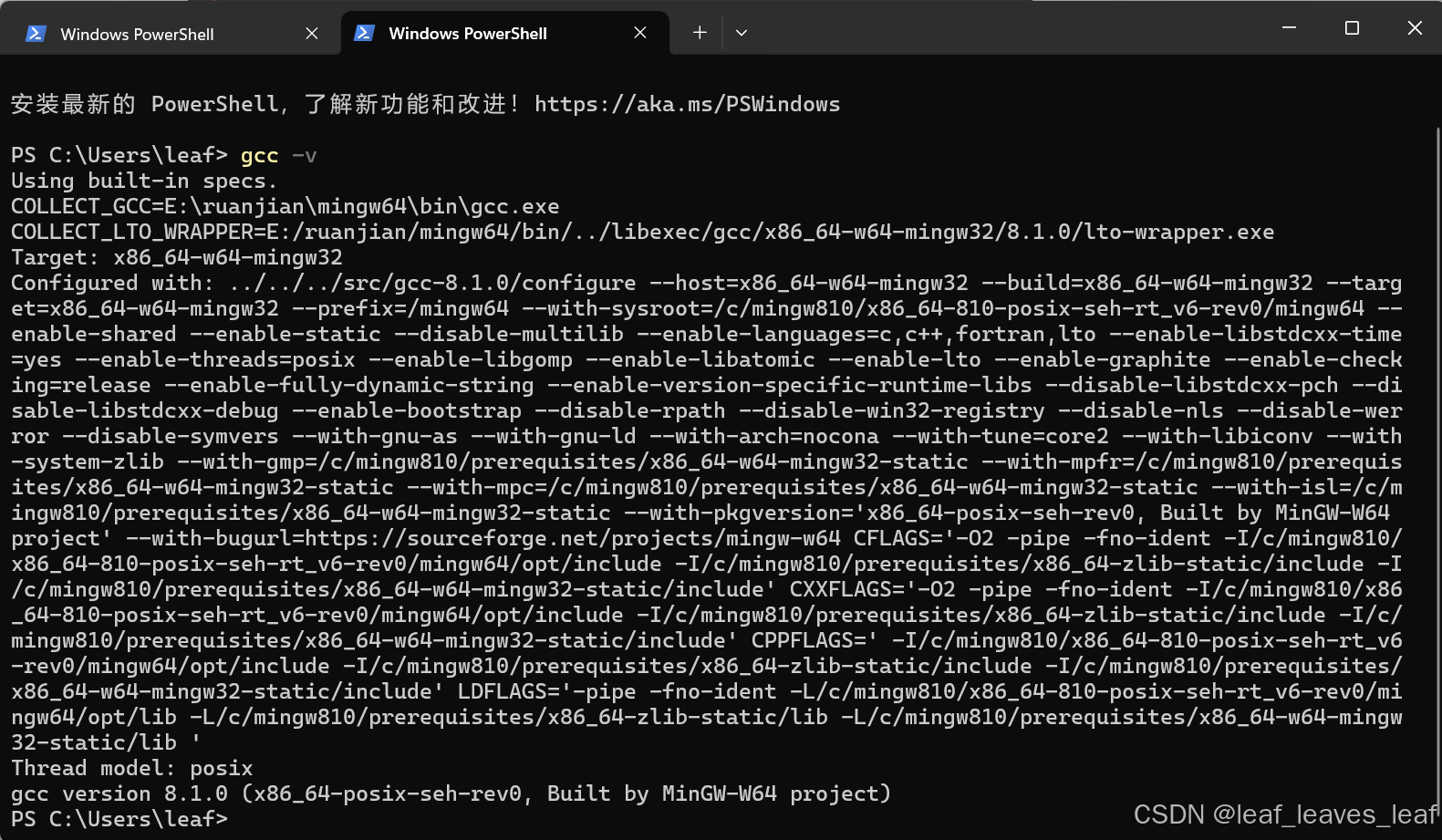Click the PowerShell icon on first tab
The width and height of the screenshot is (1442, 840).
pos(36,34)
